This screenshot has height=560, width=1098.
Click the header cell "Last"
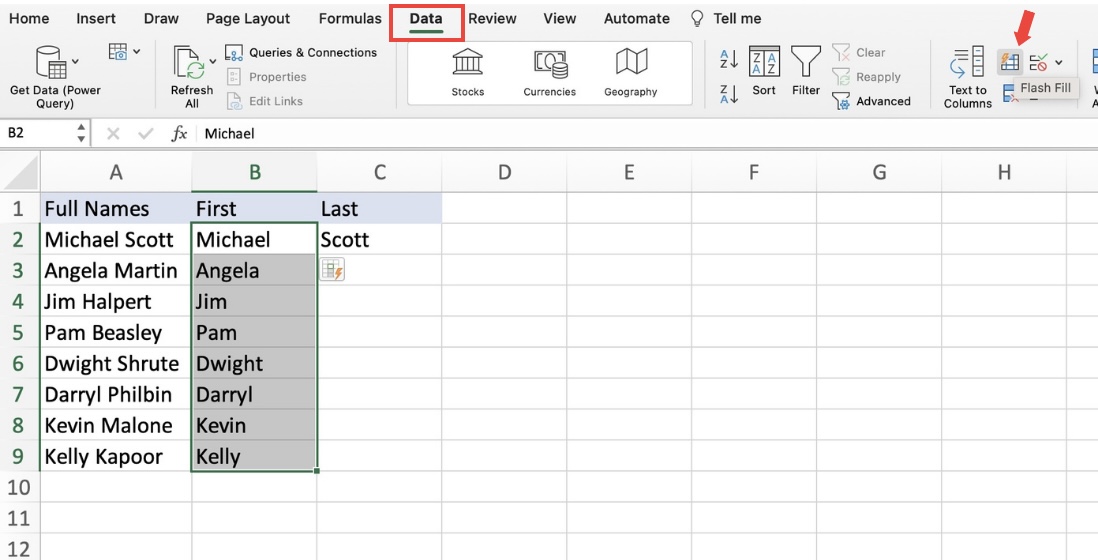tap(380, 209)
